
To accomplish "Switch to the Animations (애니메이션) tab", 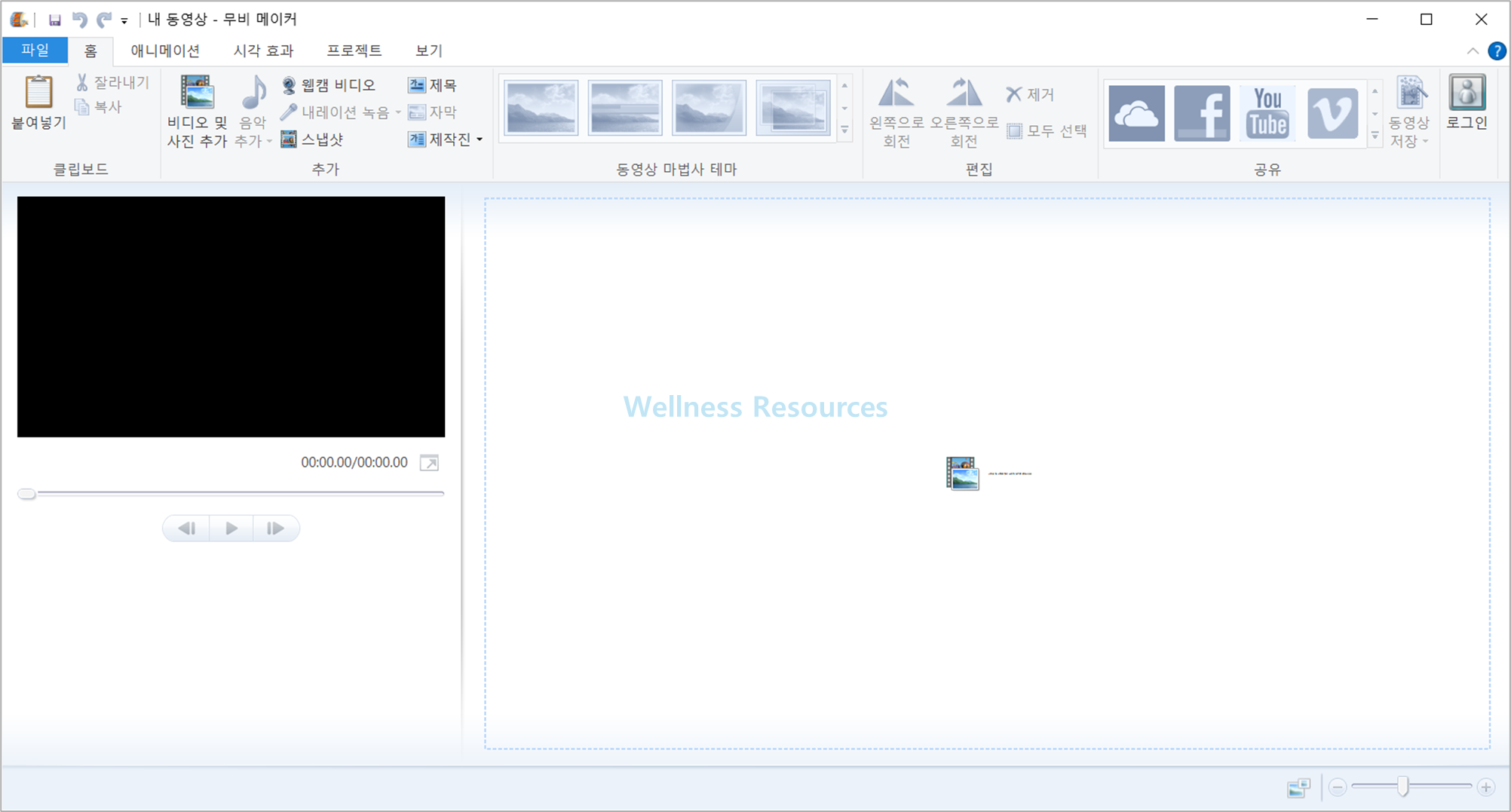I will 165,51.
